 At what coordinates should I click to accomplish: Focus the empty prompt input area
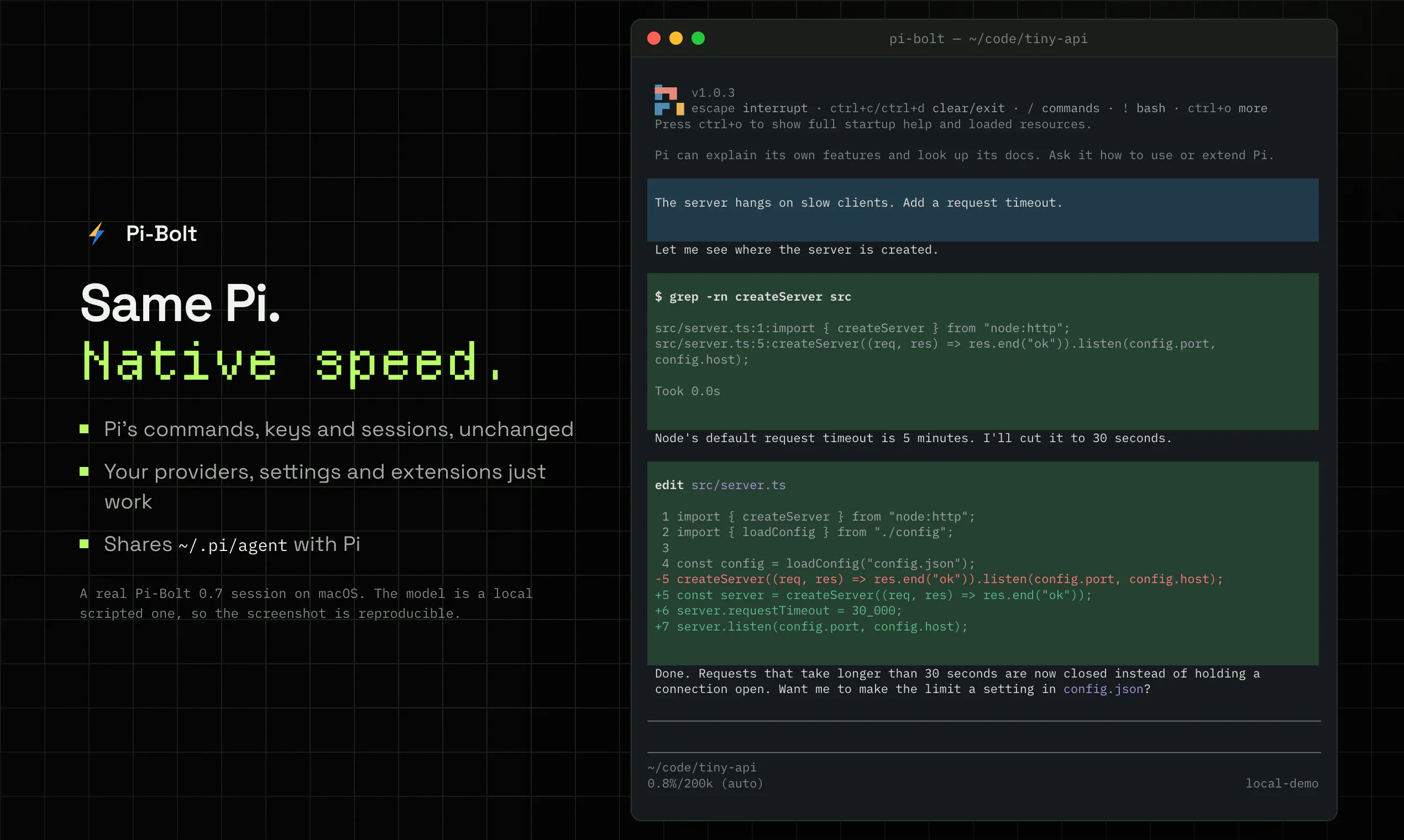click(984, 737)
